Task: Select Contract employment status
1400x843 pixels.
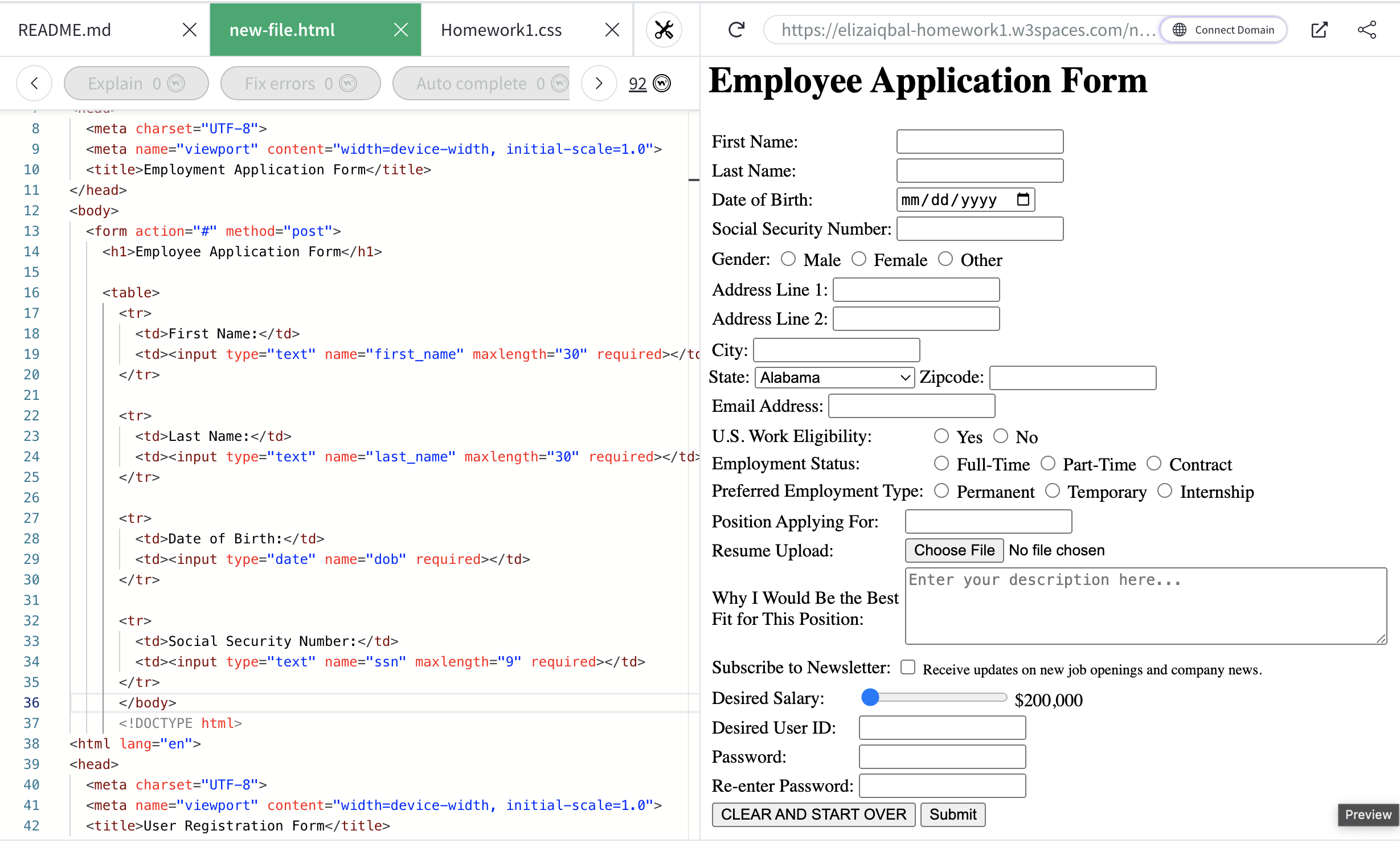Action: pyautogui.click(x=1154, y=464)
